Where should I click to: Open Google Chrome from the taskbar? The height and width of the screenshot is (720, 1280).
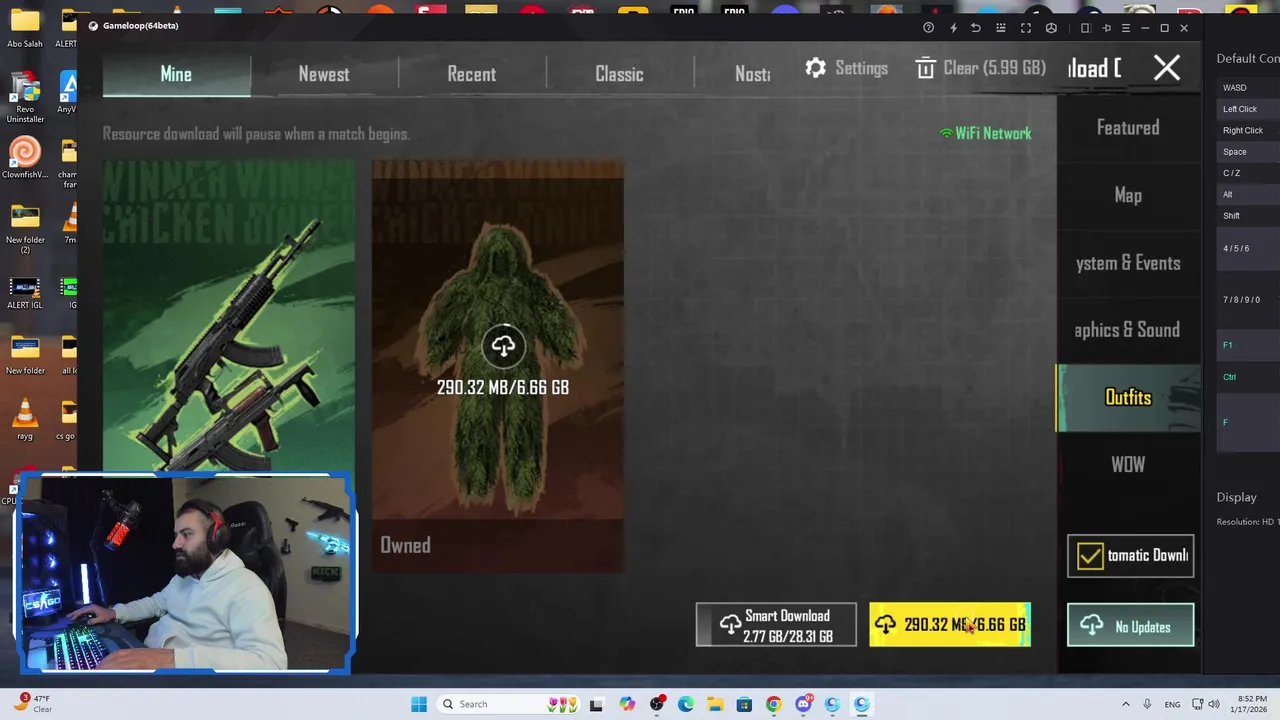pos(774,704)
